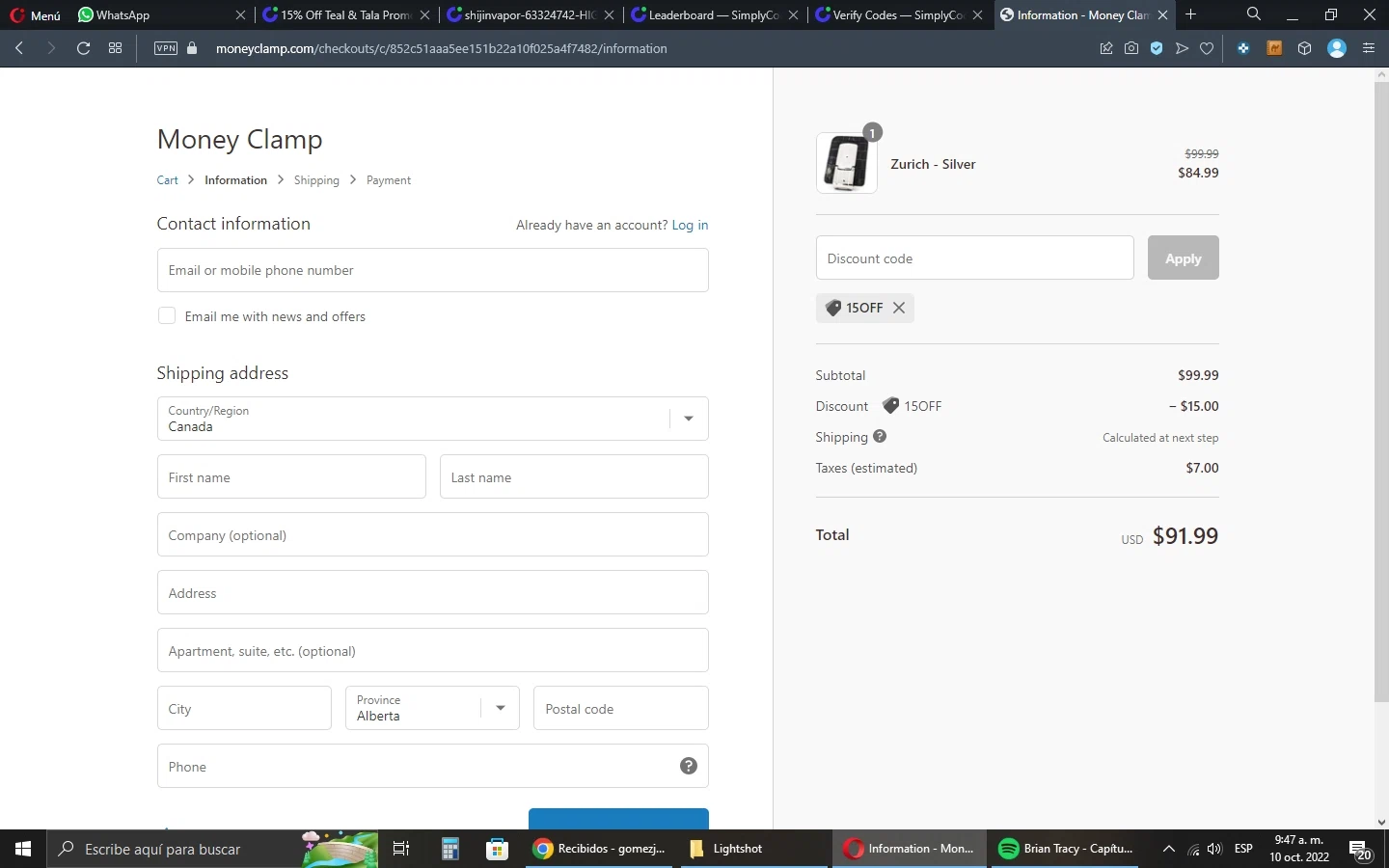
Task: Open the speed dial grid icon
Action: (116, 48)
